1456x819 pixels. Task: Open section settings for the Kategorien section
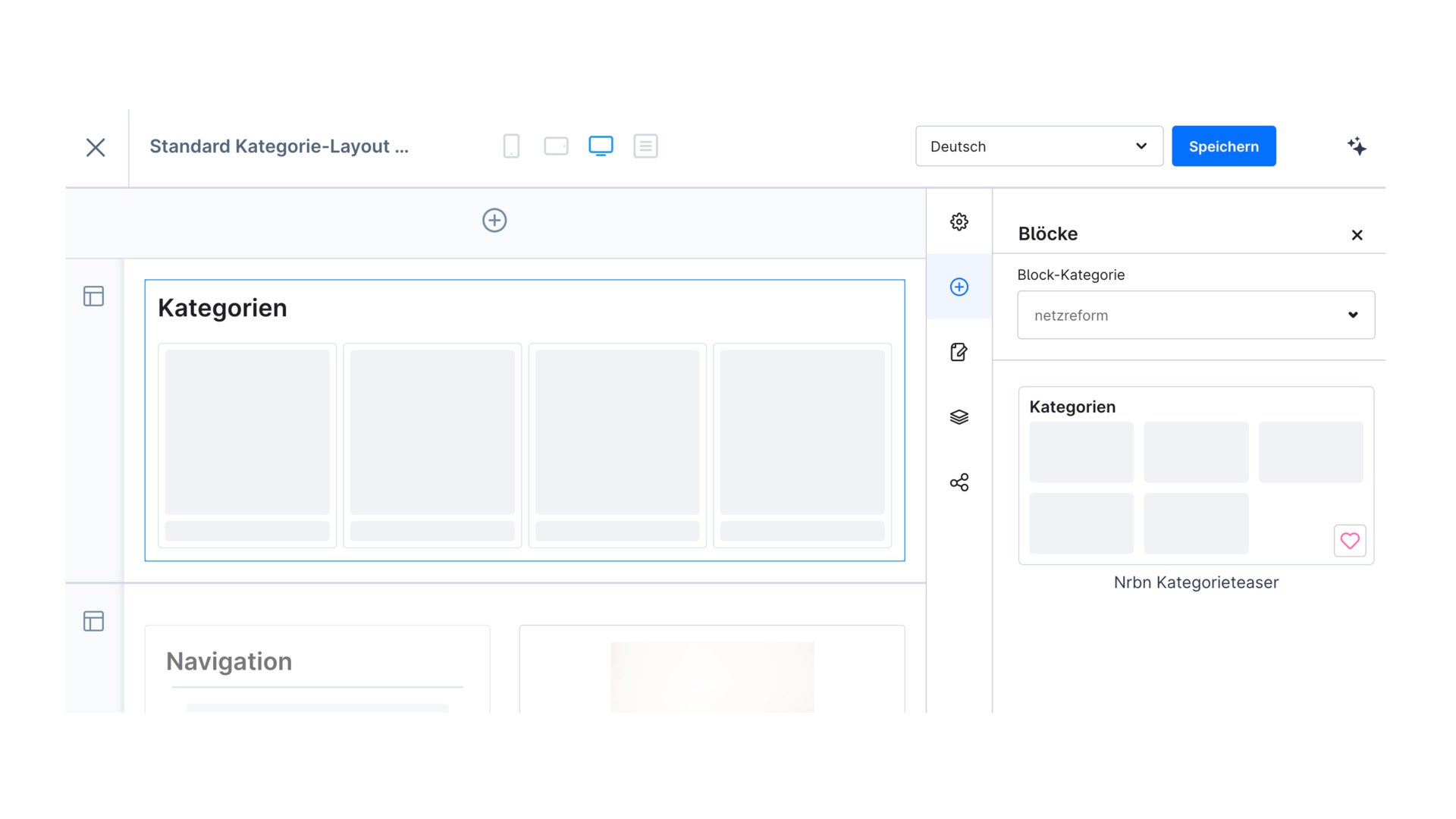pyautogui.click(x=93, y=296)
